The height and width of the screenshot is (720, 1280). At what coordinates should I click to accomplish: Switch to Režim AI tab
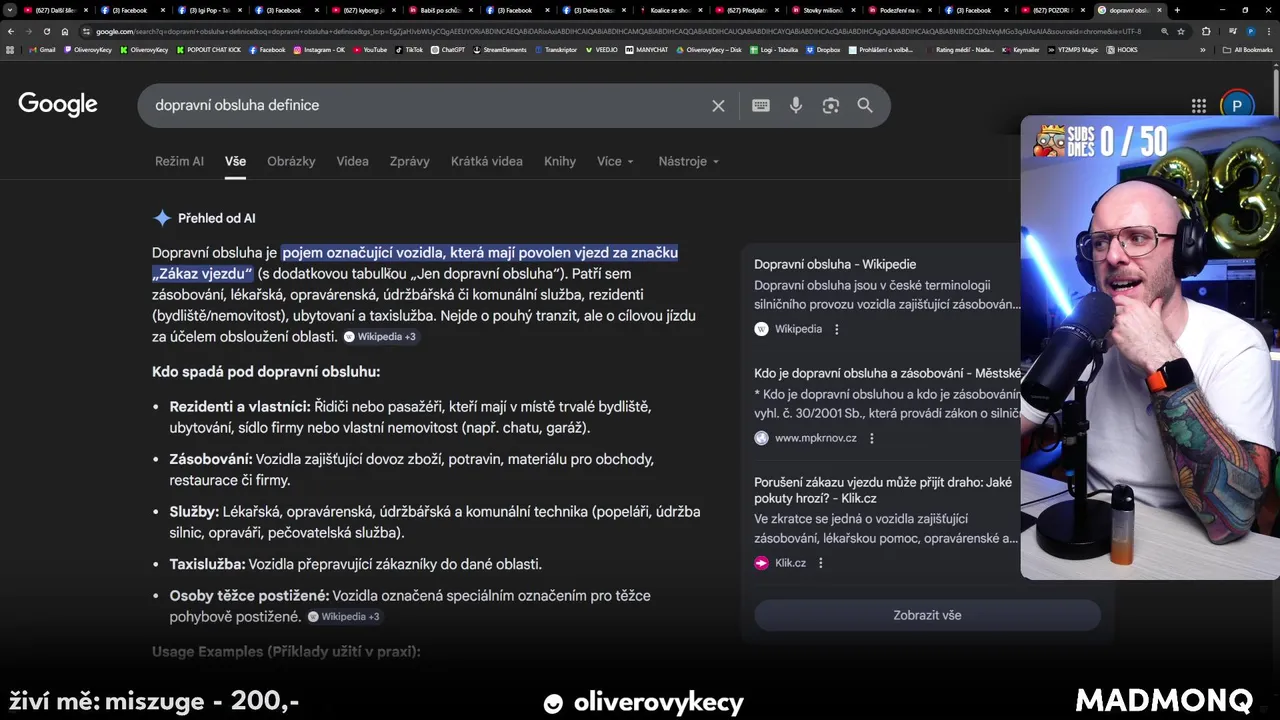(x=179, y=161)
